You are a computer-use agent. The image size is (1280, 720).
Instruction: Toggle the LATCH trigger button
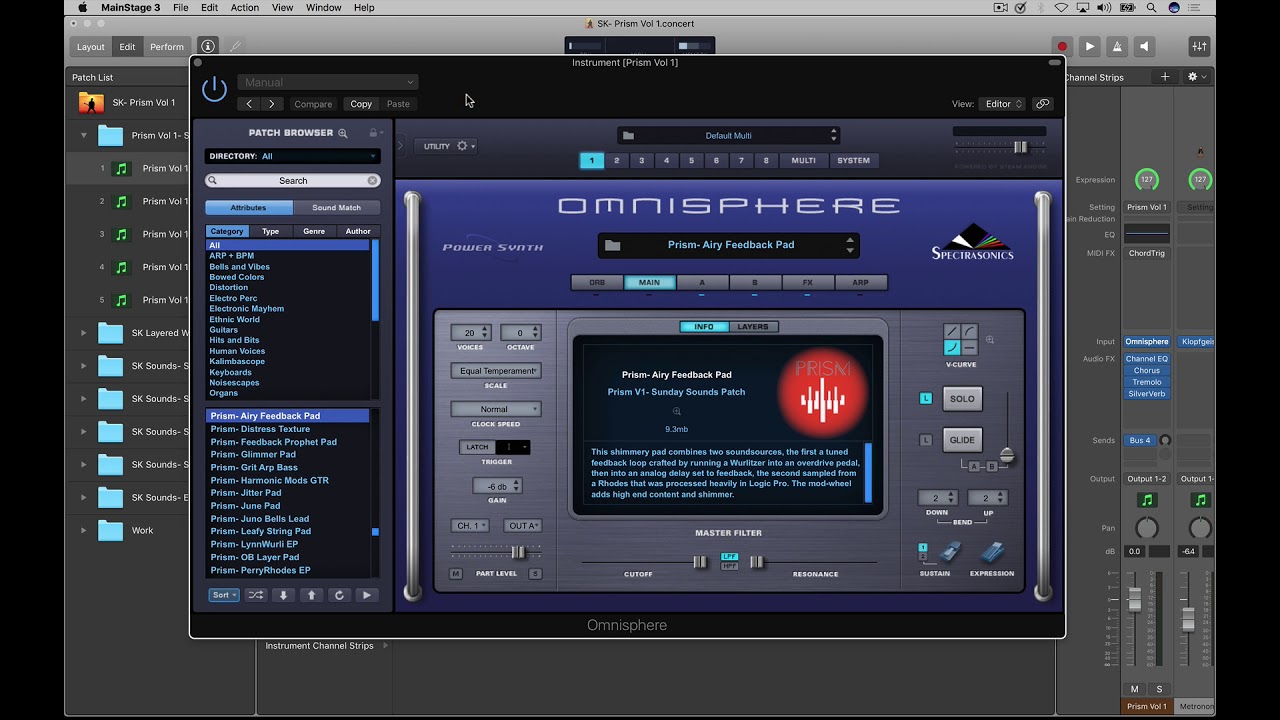[x=478, y=447]
